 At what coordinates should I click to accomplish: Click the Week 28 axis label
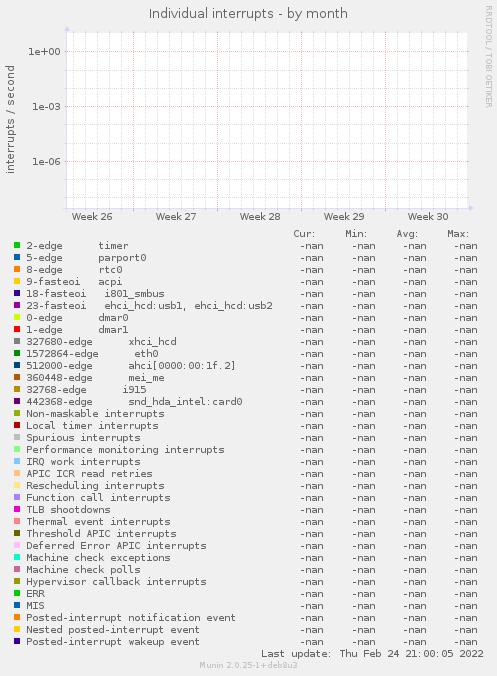tap(260, 216)
